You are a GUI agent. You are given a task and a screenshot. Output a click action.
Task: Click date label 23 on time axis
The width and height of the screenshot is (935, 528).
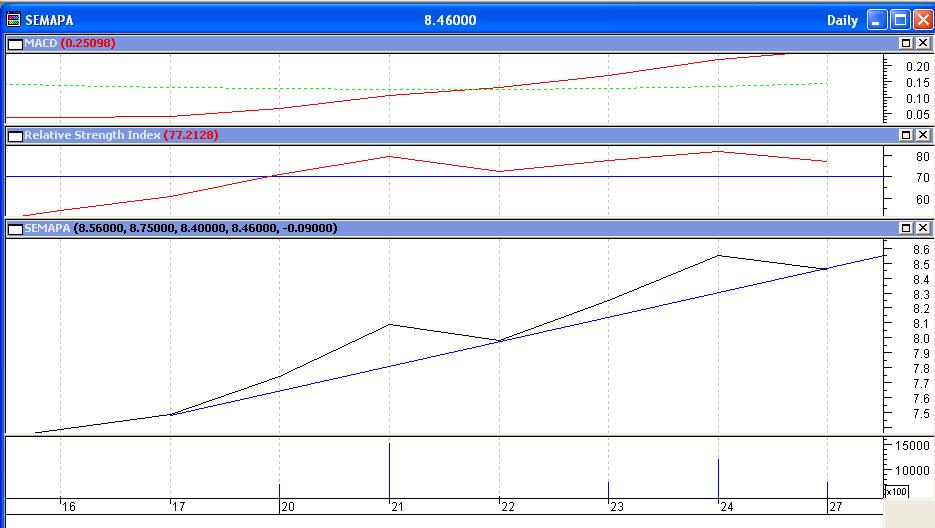point(617,507)
